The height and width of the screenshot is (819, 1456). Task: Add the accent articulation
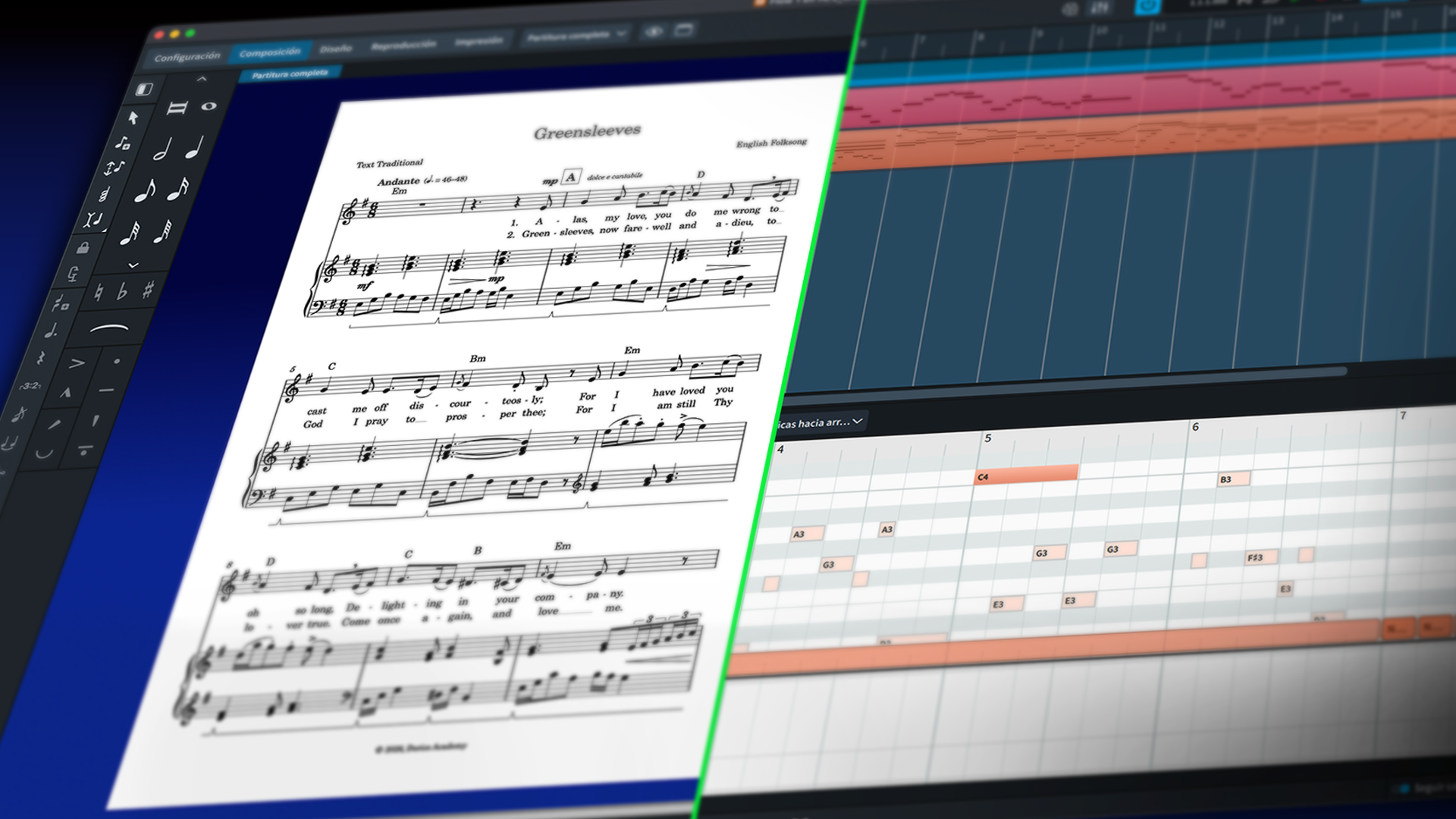[77, 363]
